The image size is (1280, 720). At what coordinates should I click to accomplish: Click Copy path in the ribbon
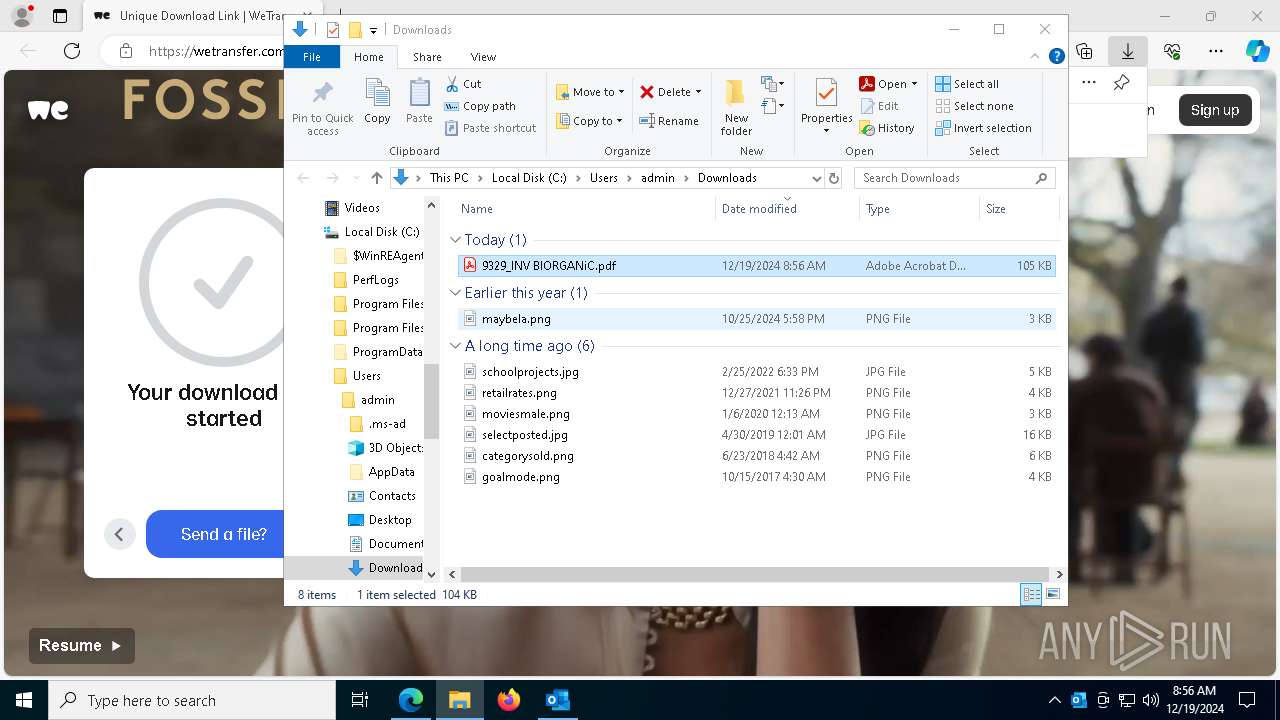480,106
